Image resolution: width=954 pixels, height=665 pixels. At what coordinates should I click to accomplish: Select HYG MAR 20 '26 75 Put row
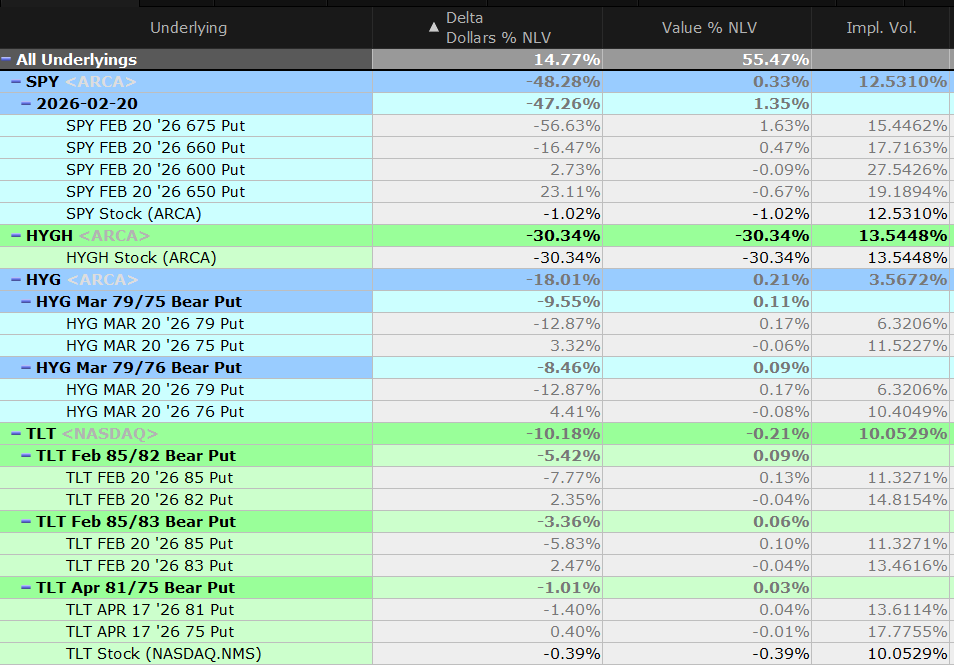click(475, 346)
